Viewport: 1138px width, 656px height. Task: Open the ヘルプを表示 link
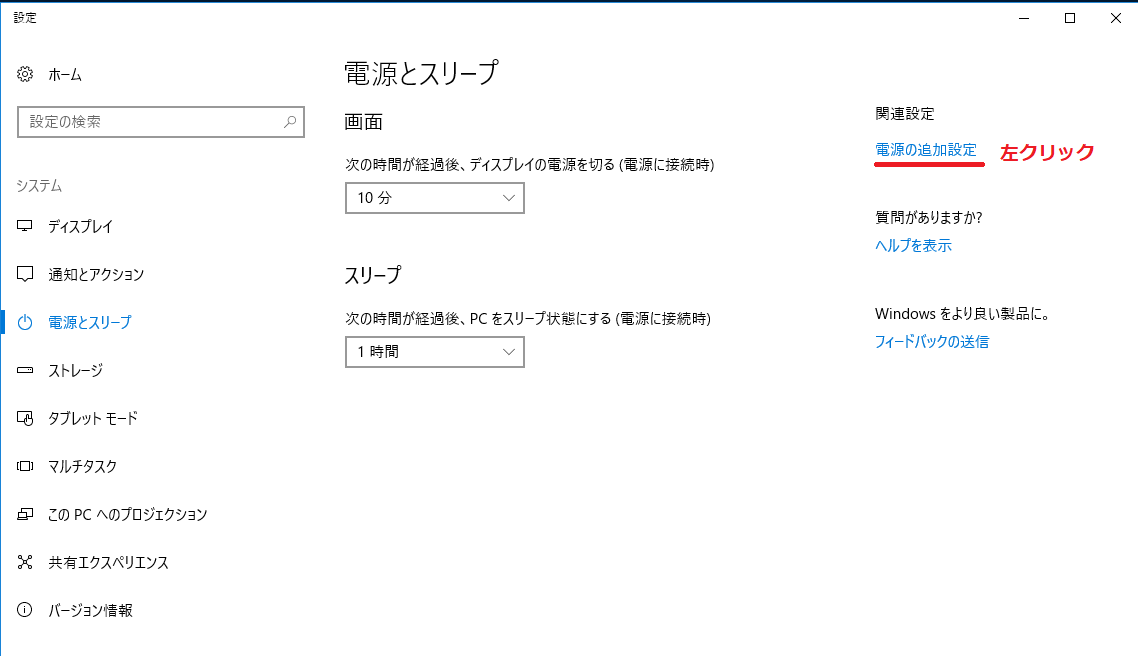pyautogui.click(x=913, y=245)
